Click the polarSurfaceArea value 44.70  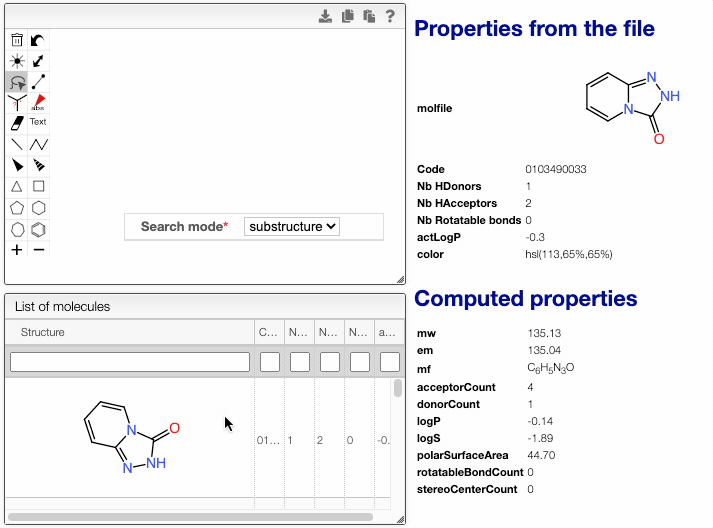[x=541, y=455]
